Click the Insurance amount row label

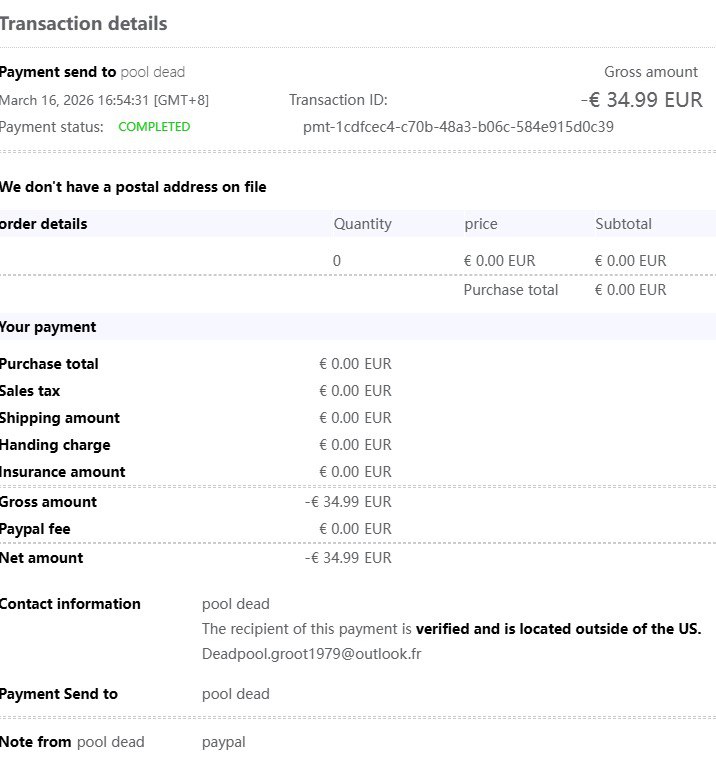[63, 472]
